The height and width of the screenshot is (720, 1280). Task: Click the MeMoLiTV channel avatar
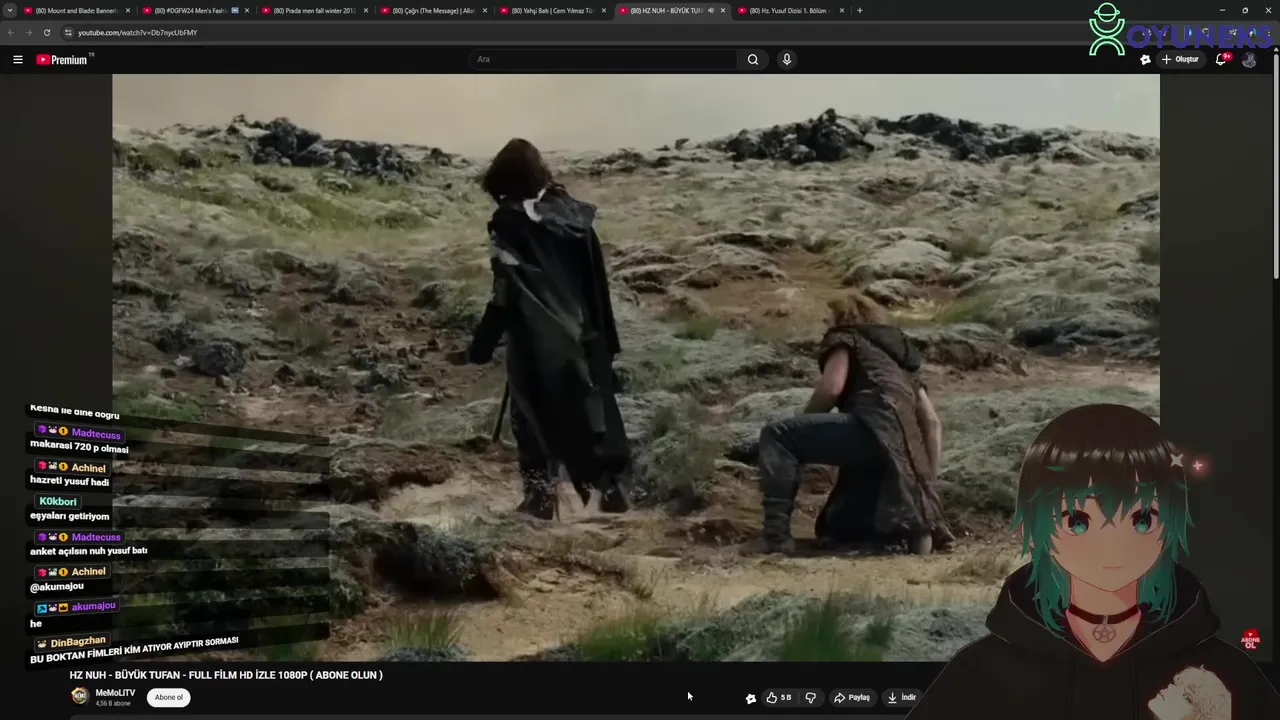pyautogui.click(x=80, y=696)
